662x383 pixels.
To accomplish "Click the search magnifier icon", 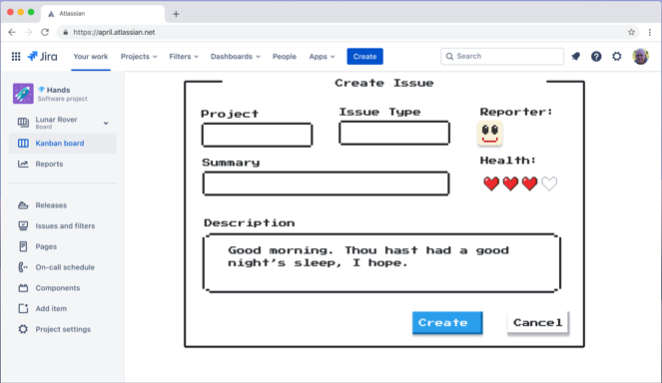I will coord(450,56).
